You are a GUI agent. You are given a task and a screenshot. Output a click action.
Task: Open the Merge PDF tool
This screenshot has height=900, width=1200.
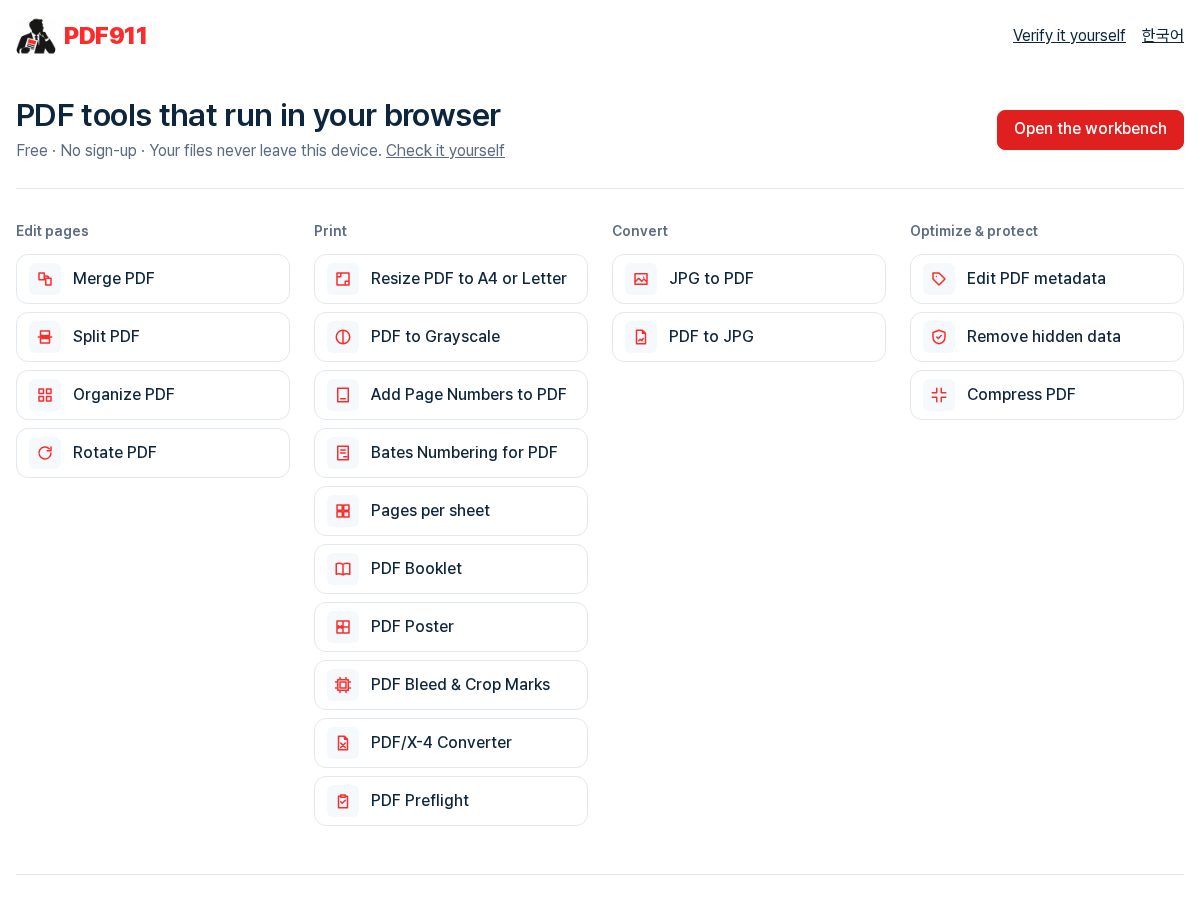[153, 279]
